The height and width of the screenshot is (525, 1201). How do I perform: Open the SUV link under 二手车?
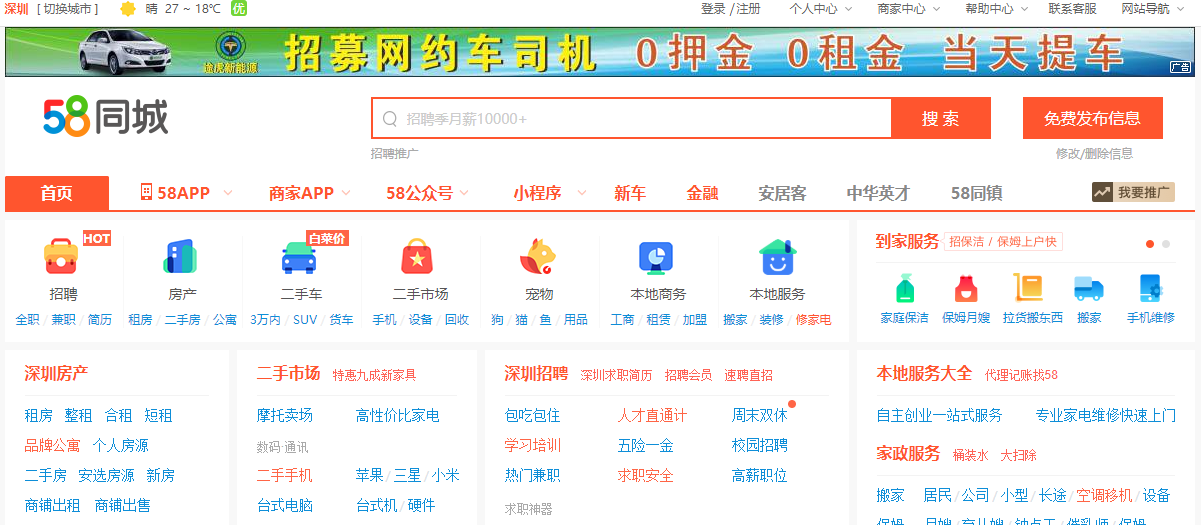(x=305, y=320)
